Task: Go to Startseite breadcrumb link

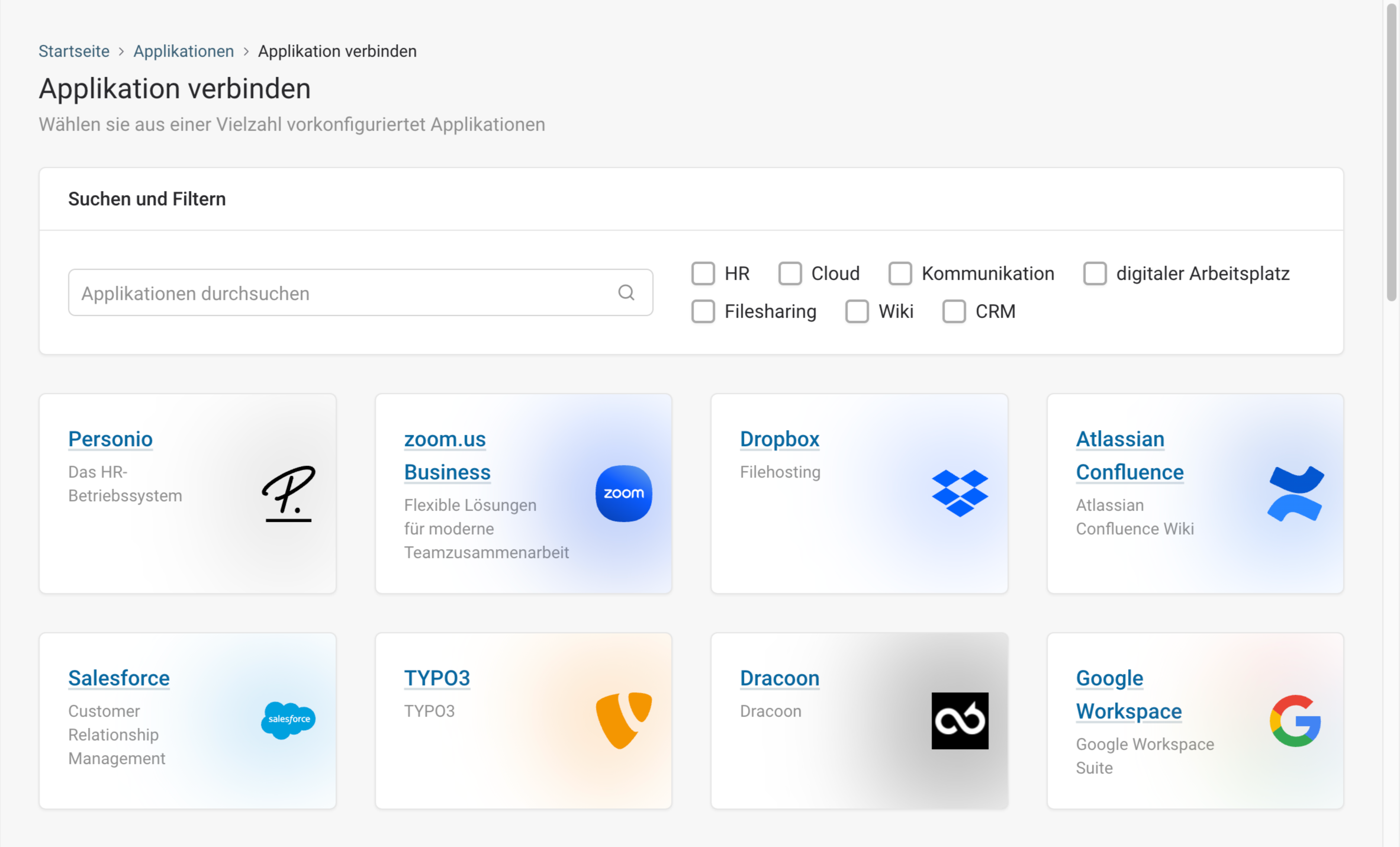Action: tap(74, 51)
